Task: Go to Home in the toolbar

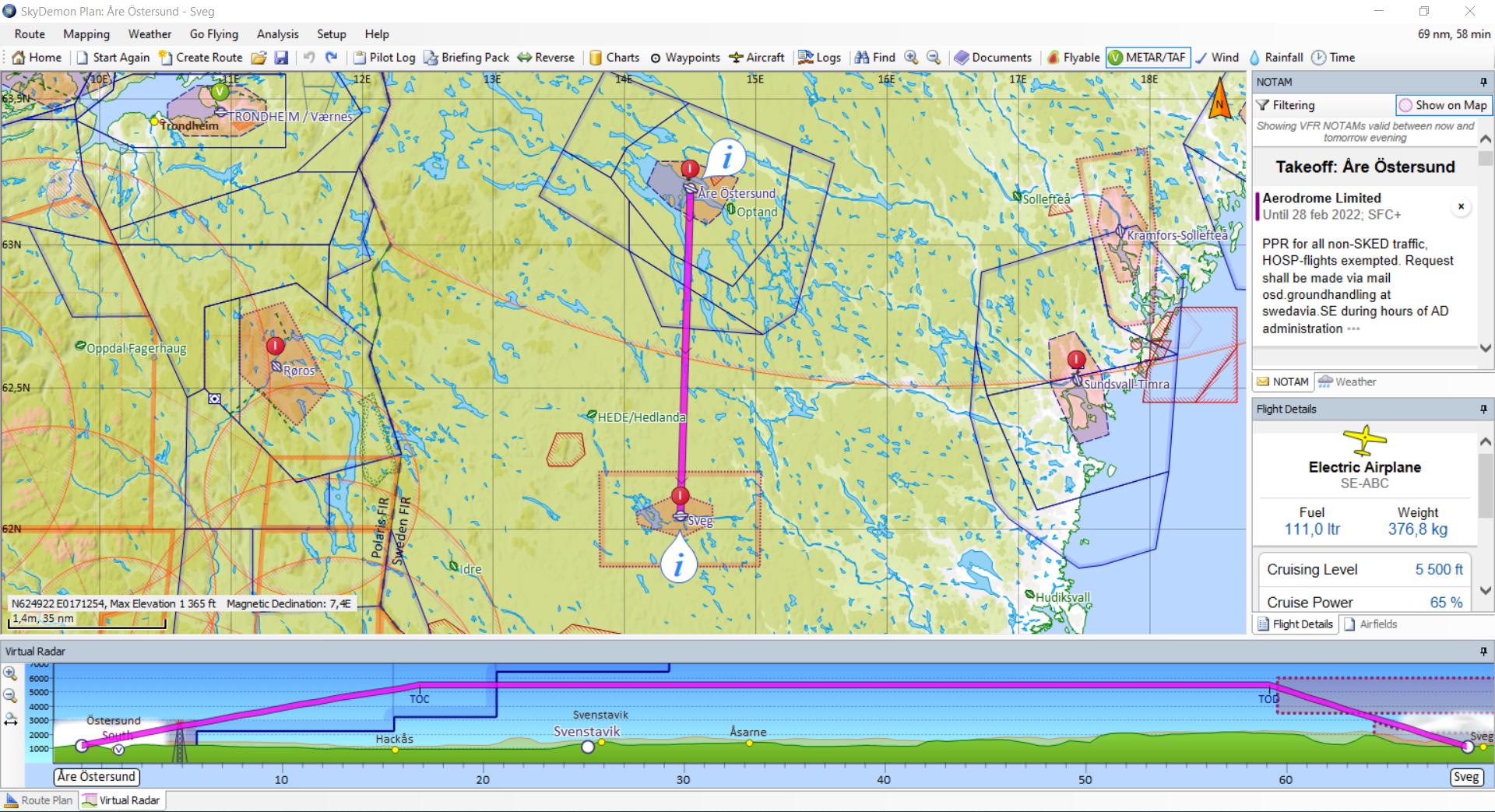Action: point(37,58)
